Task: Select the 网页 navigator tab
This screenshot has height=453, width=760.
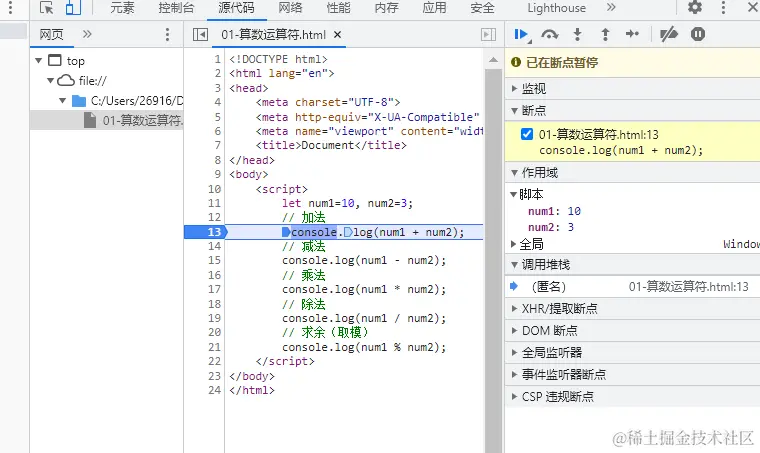Action: point(51,34)
